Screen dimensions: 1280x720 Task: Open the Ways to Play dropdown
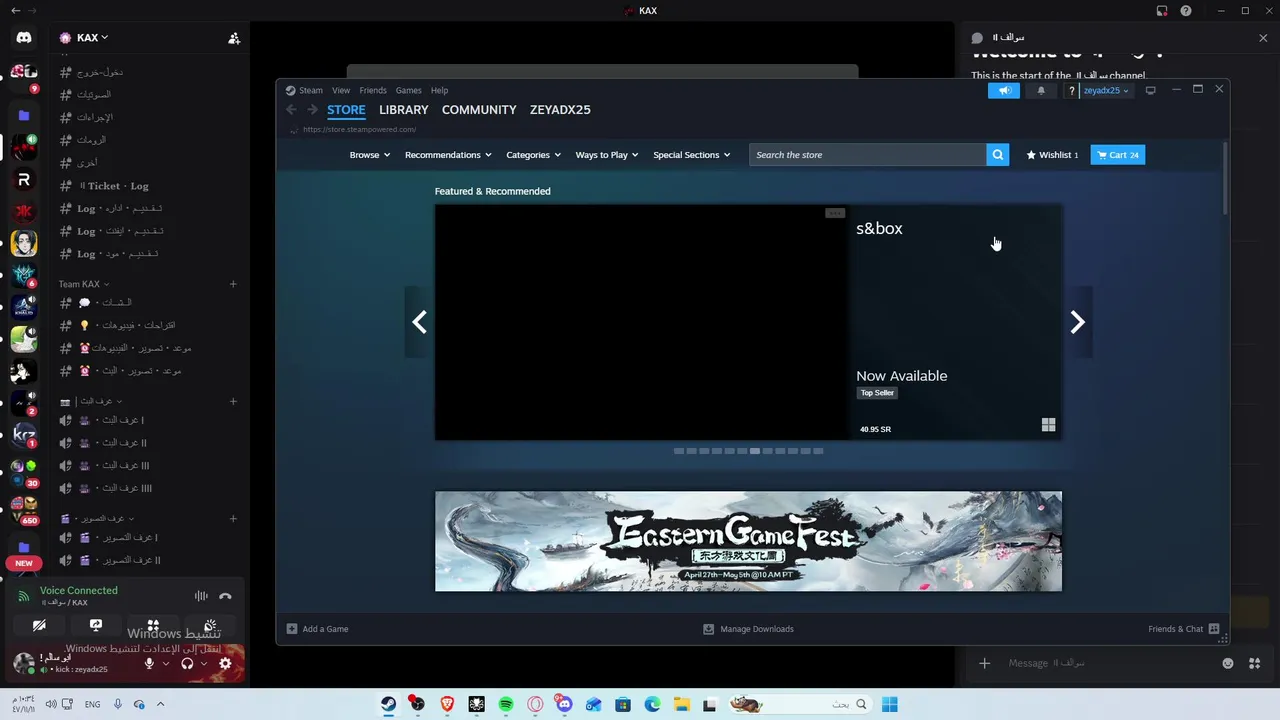(607, 155)
